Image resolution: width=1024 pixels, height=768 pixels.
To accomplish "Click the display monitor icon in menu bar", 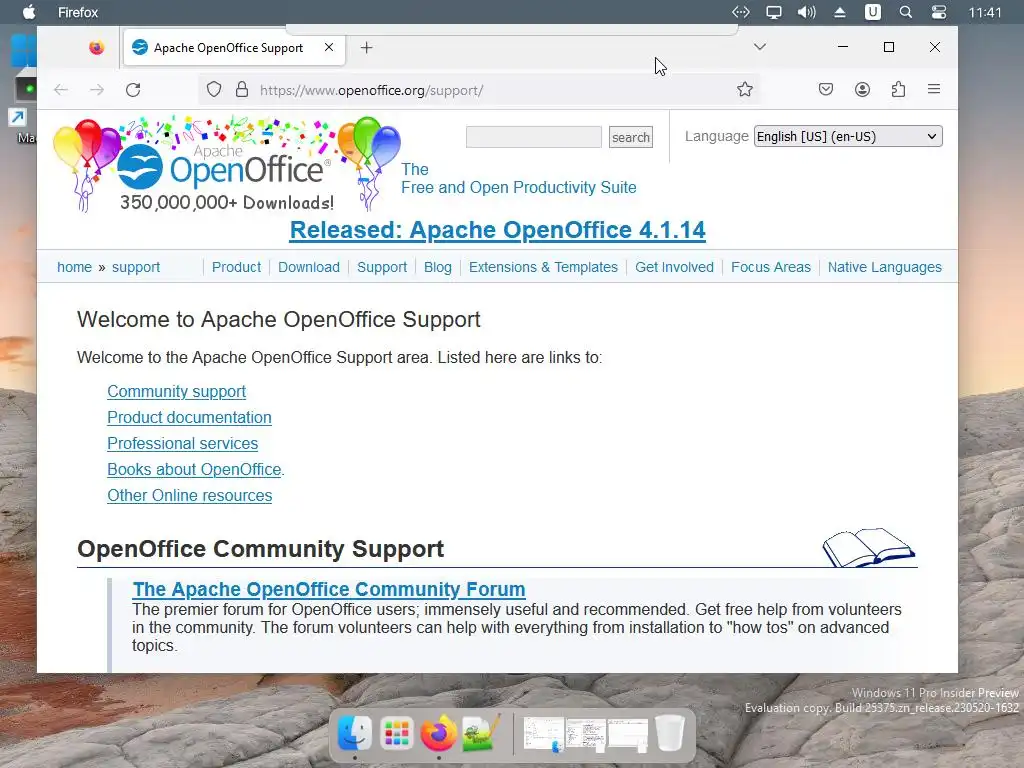I will 774,12.
